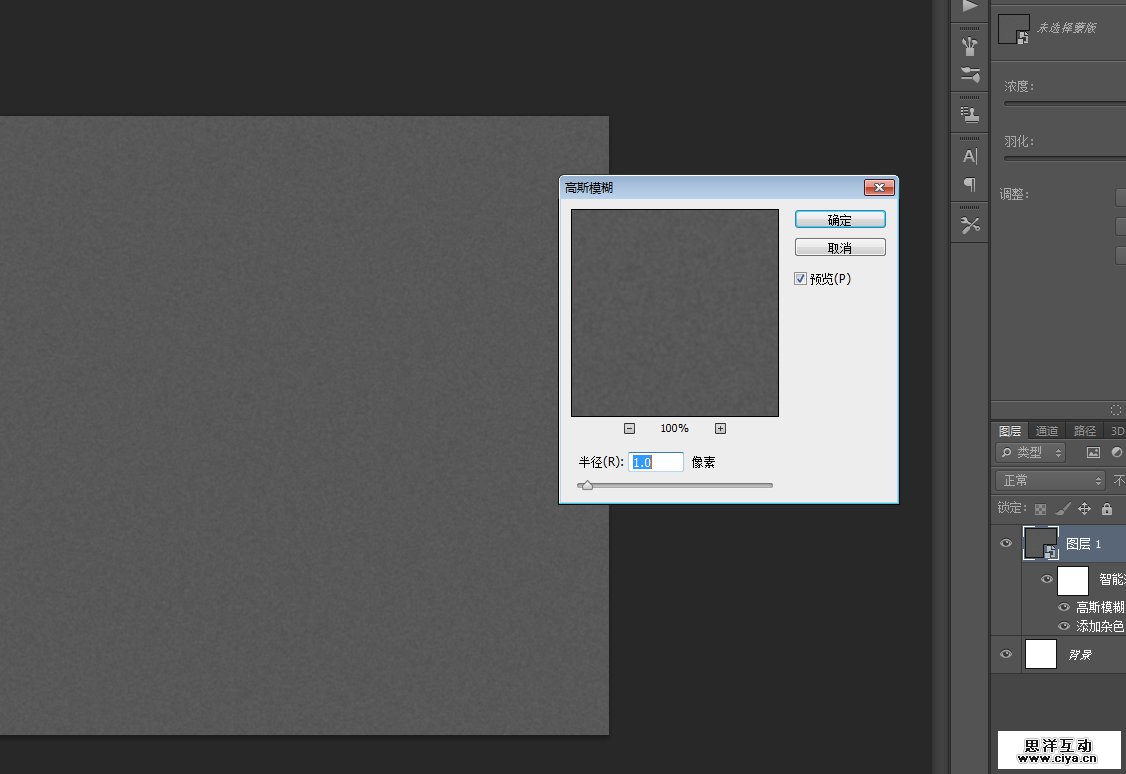The height and width of the screenshot is (774, 1126).
Task: Open the 正常 blend mode dropdown
Action: 1050,480
